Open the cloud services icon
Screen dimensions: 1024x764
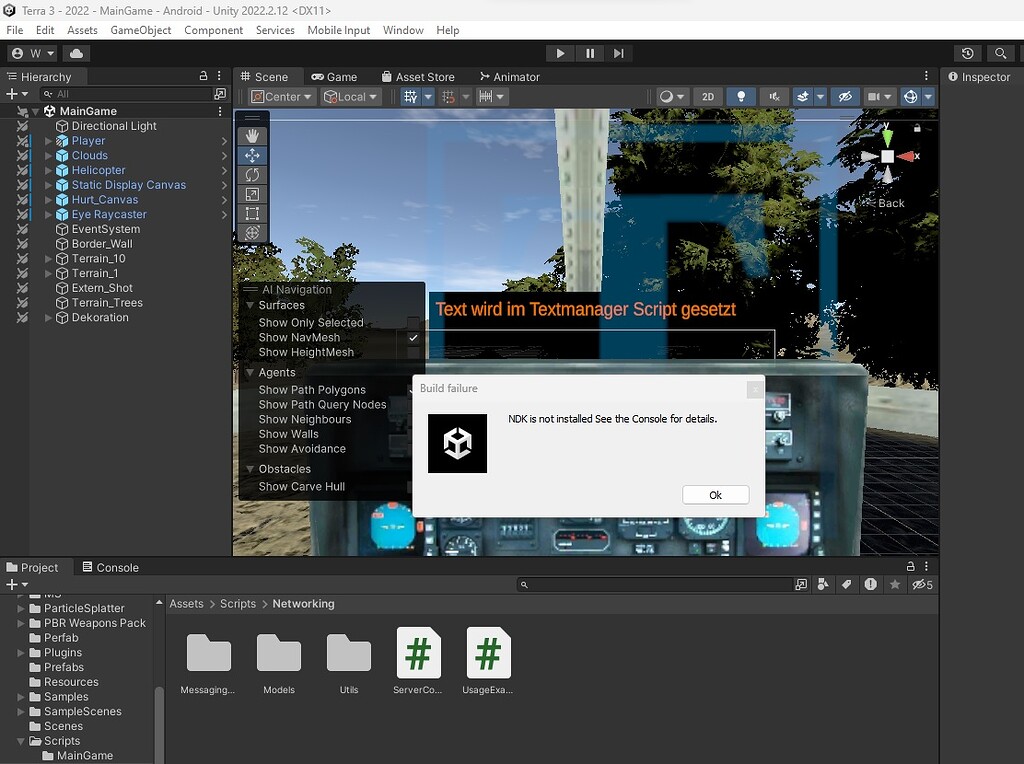click(x=77, y=53)
